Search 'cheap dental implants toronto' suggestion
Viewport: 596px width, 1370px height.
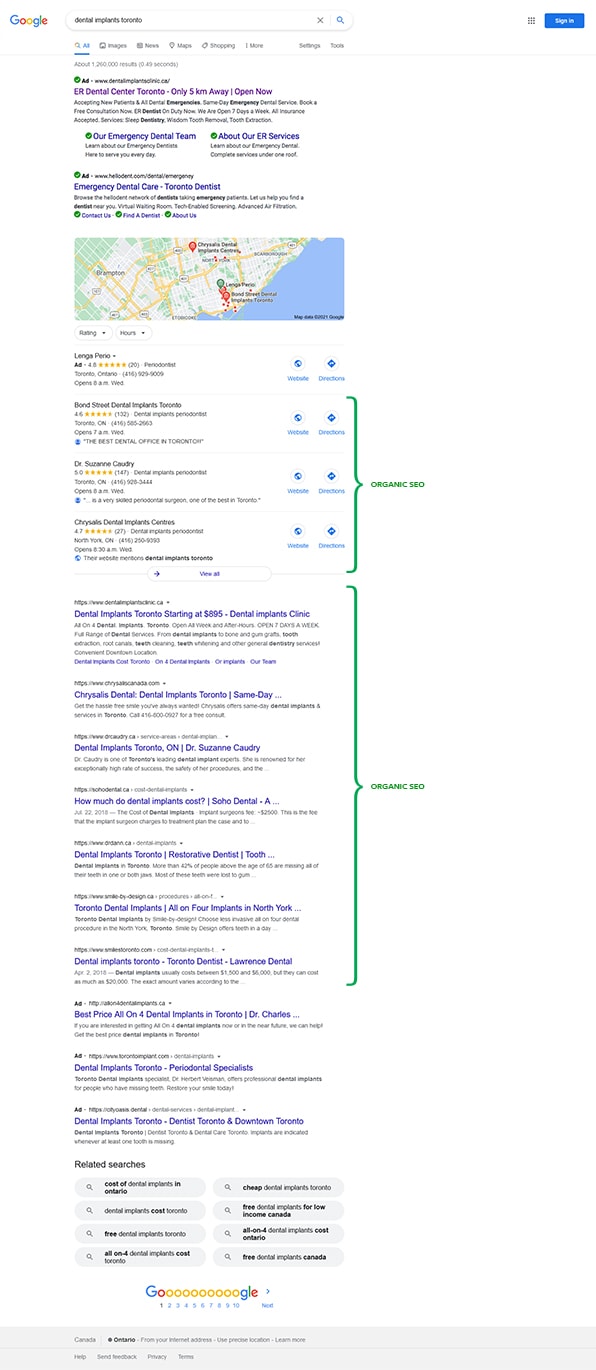pyautogui.click(x=278, y=1187)
